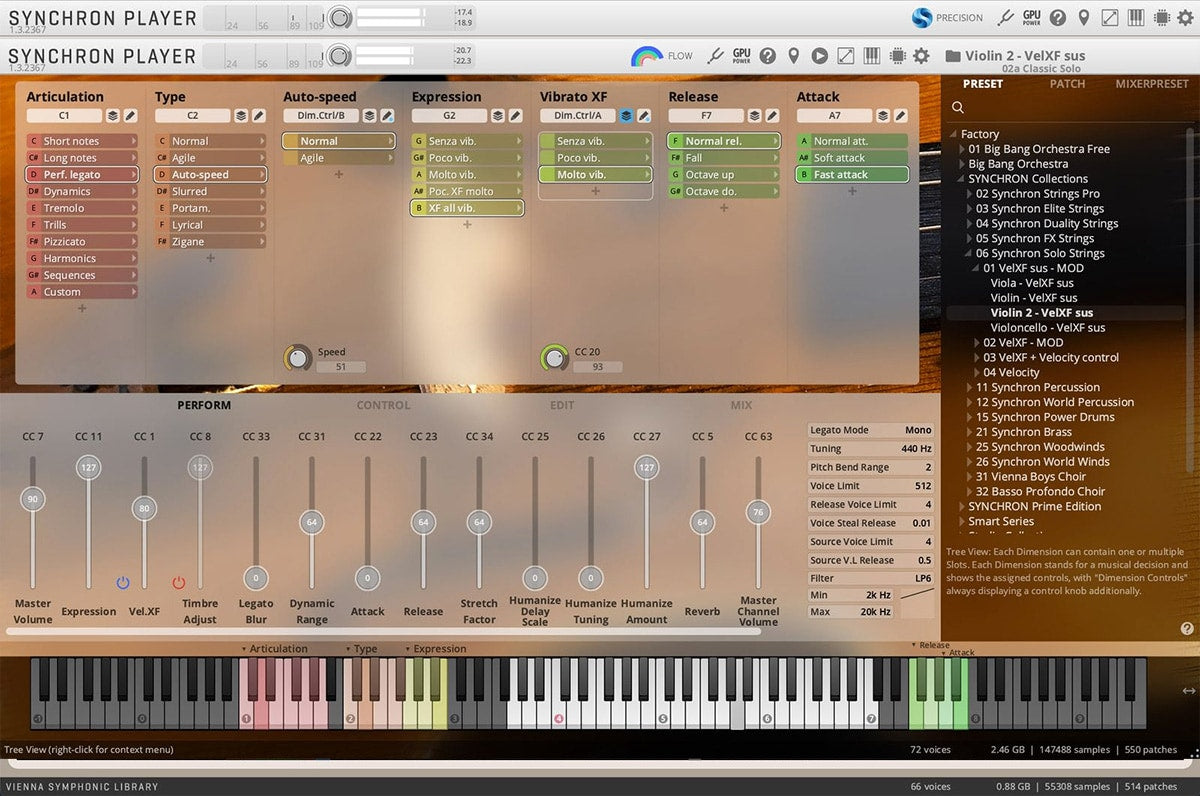Image resolution: width=1200 pixels, height=796 pixels.
Task: Open the help icon in the FLOW toolbar
Action: tap(768, 56)
